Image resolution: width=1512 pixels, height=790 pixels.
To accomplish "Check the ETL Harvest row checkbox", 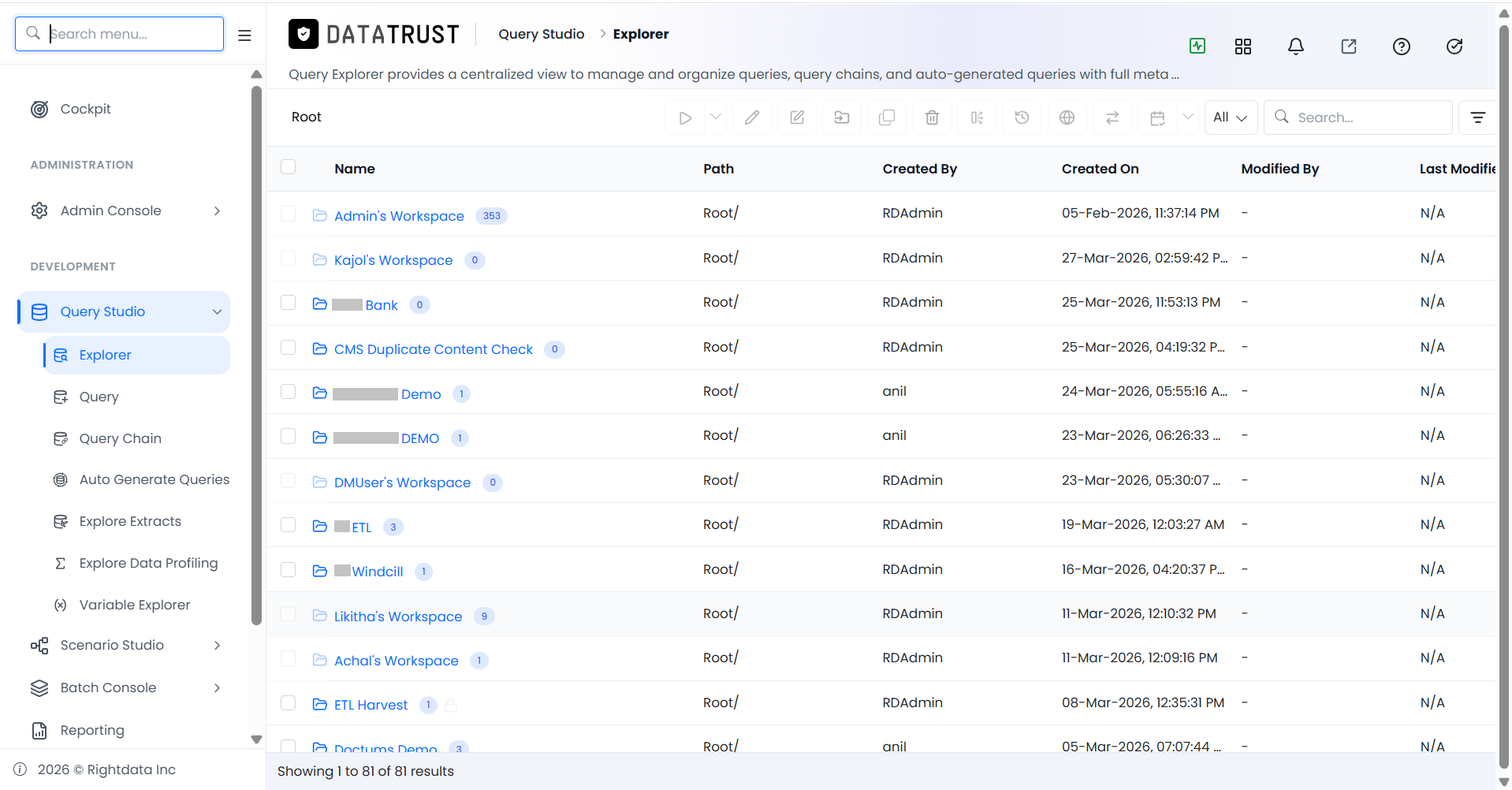I will [289, 703].
